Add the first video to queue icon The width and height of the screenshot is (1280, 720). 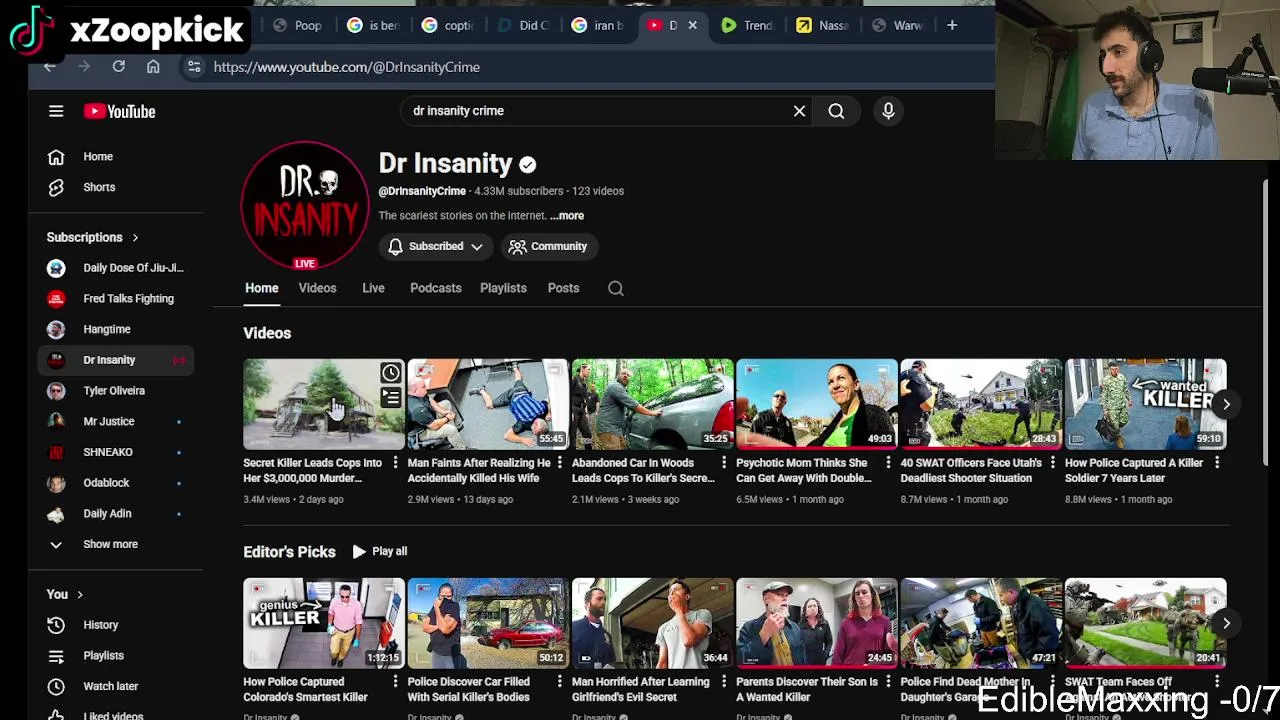point(391,398)
